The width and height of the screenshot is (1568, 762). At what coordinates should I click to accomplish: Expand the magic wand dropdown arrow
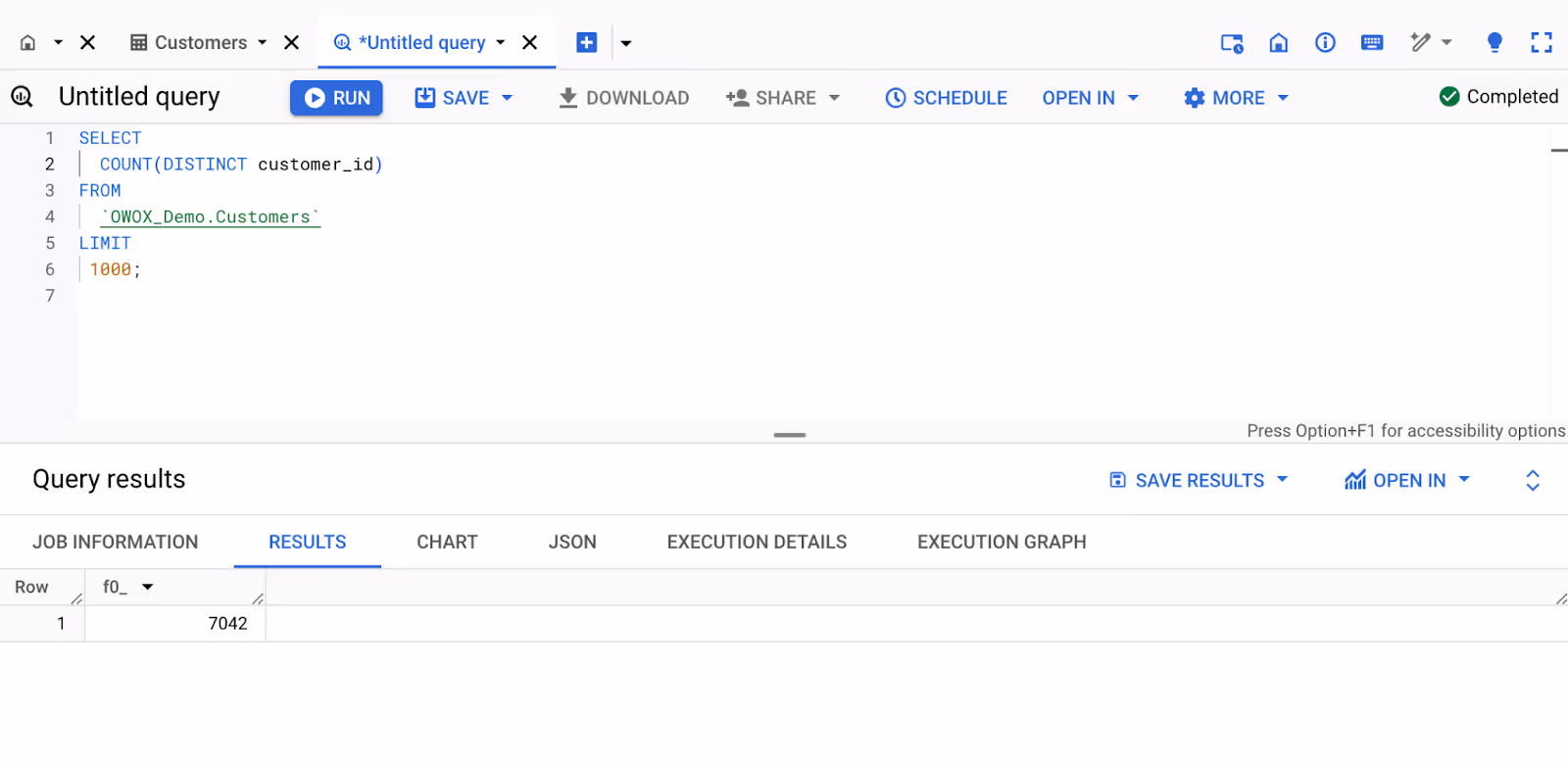[x=1446, y=43]
